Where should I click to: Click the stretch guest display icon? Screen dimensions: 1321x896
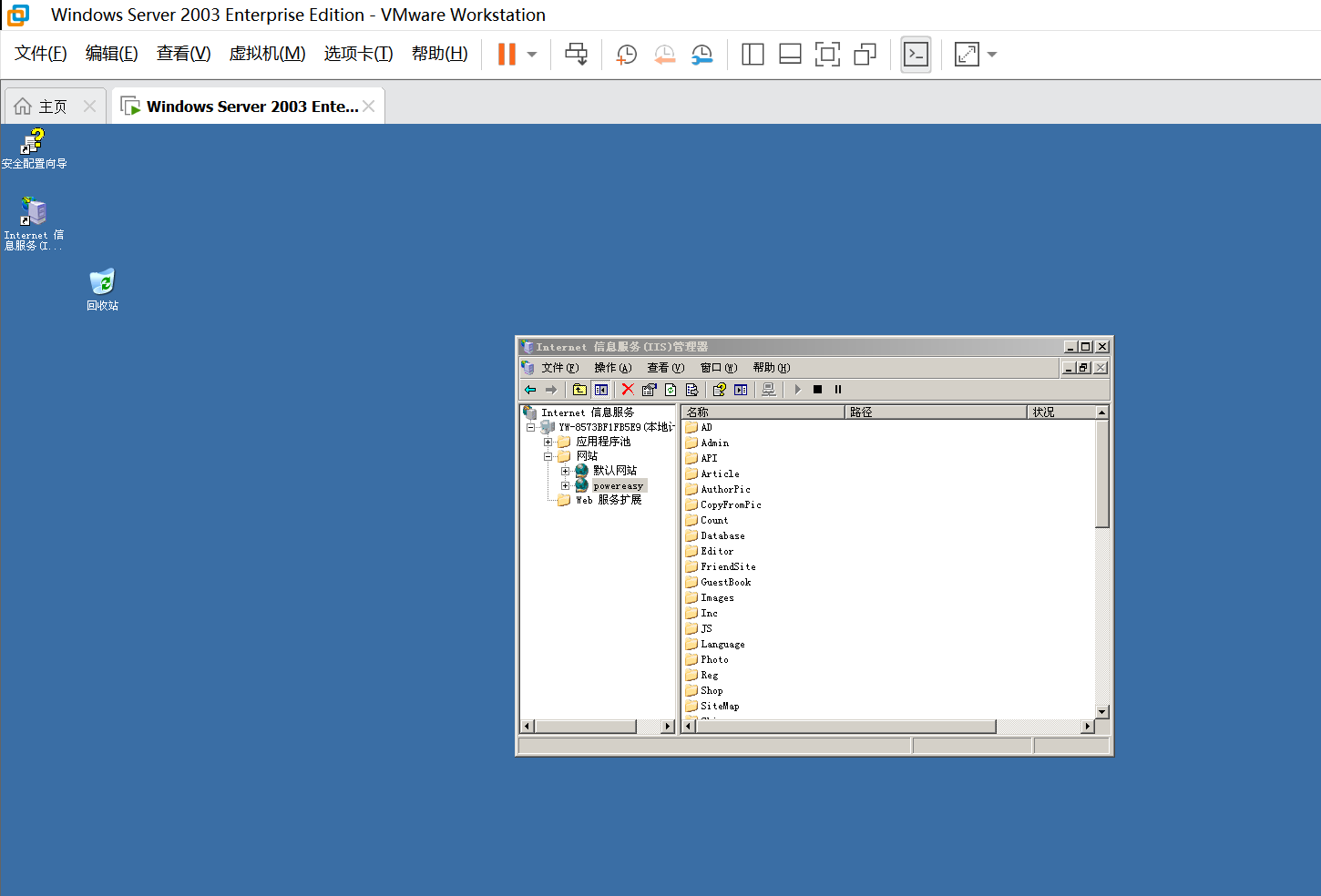pos(967,55)
